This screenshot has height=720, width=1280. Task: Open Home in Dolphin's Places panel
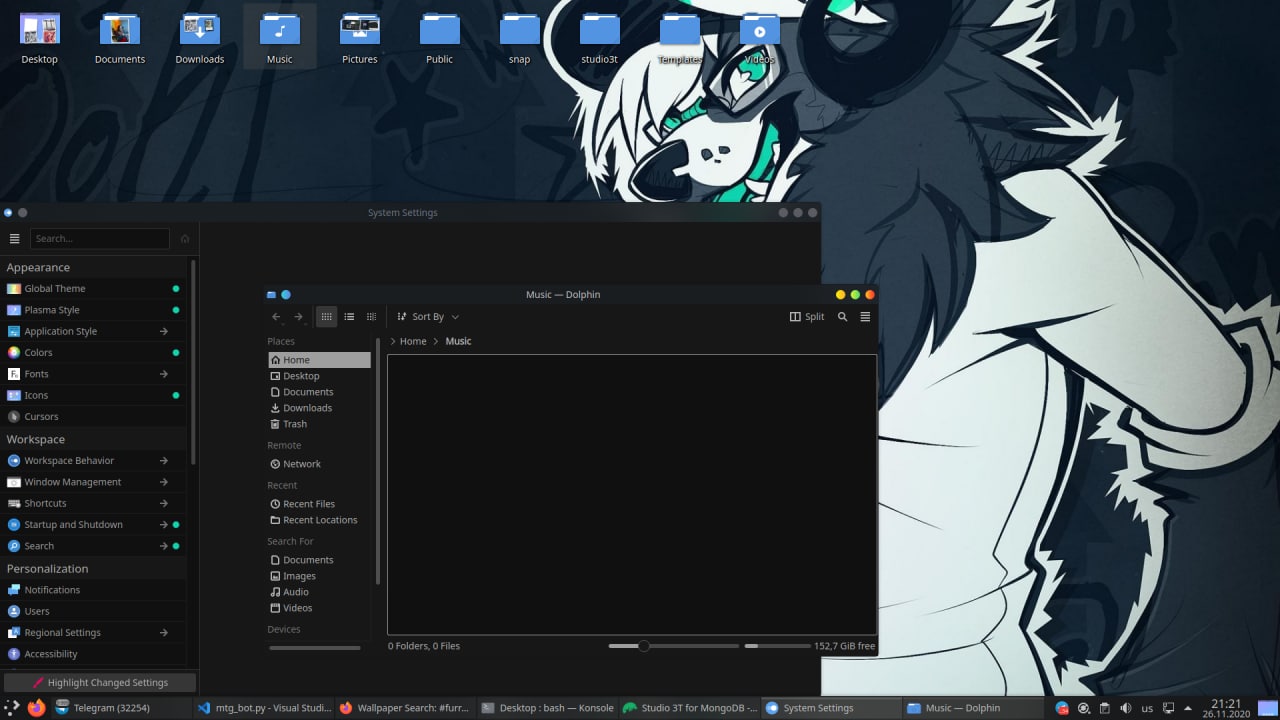point(319,360)
